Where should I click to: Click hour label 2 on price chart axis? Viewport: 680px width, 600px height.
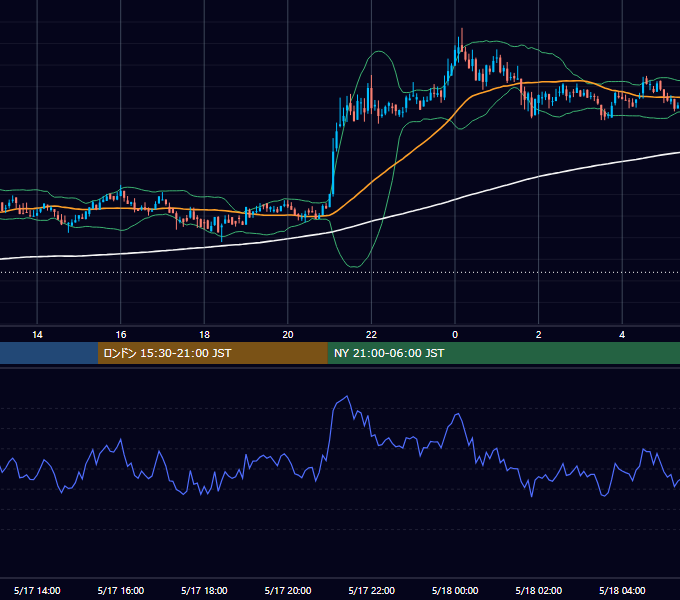point(538,335)
